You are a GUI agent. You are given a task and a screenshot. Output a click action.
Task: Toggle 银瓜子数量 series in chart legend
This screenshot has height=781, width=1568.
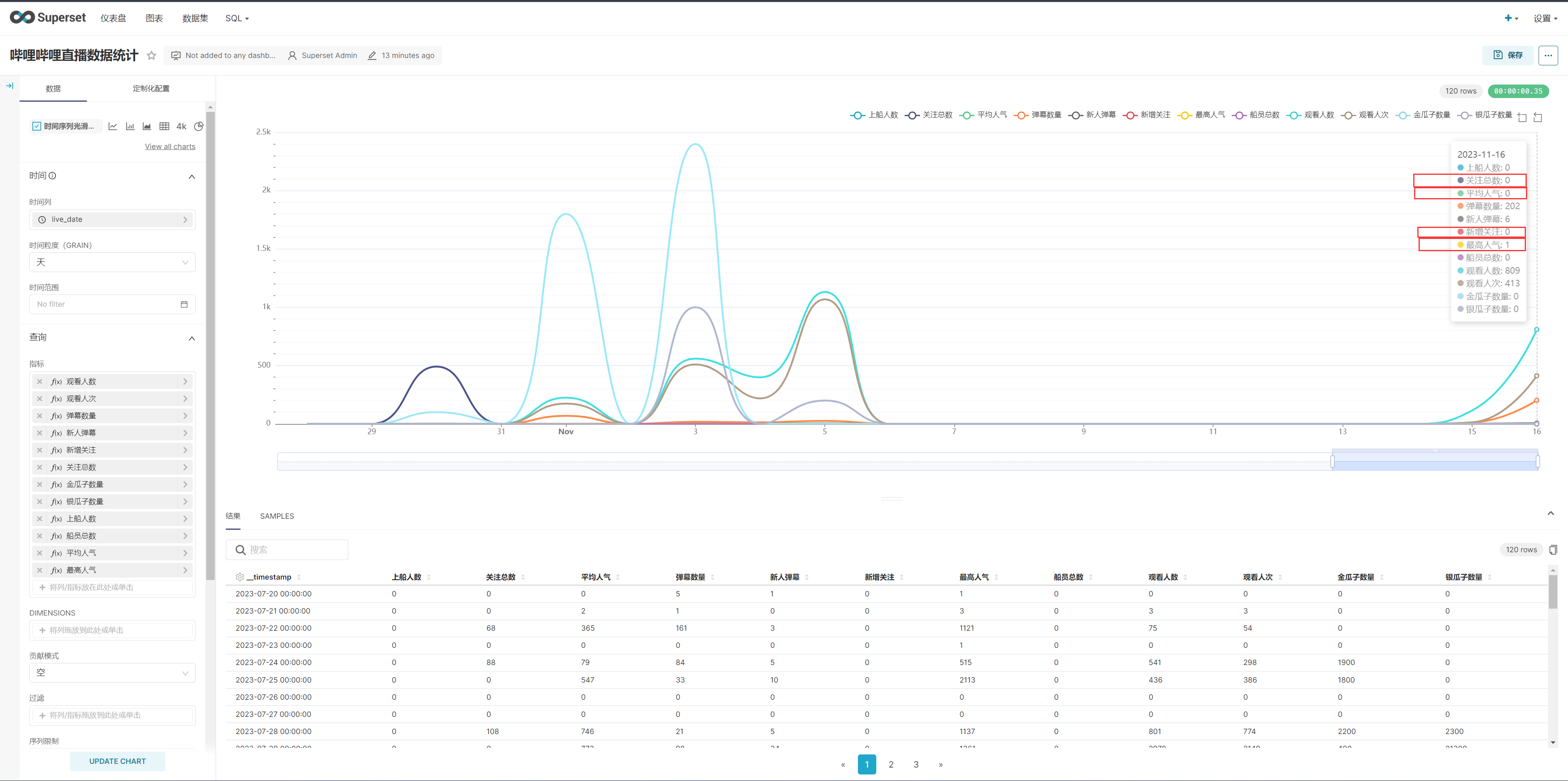click(1485, 114)
